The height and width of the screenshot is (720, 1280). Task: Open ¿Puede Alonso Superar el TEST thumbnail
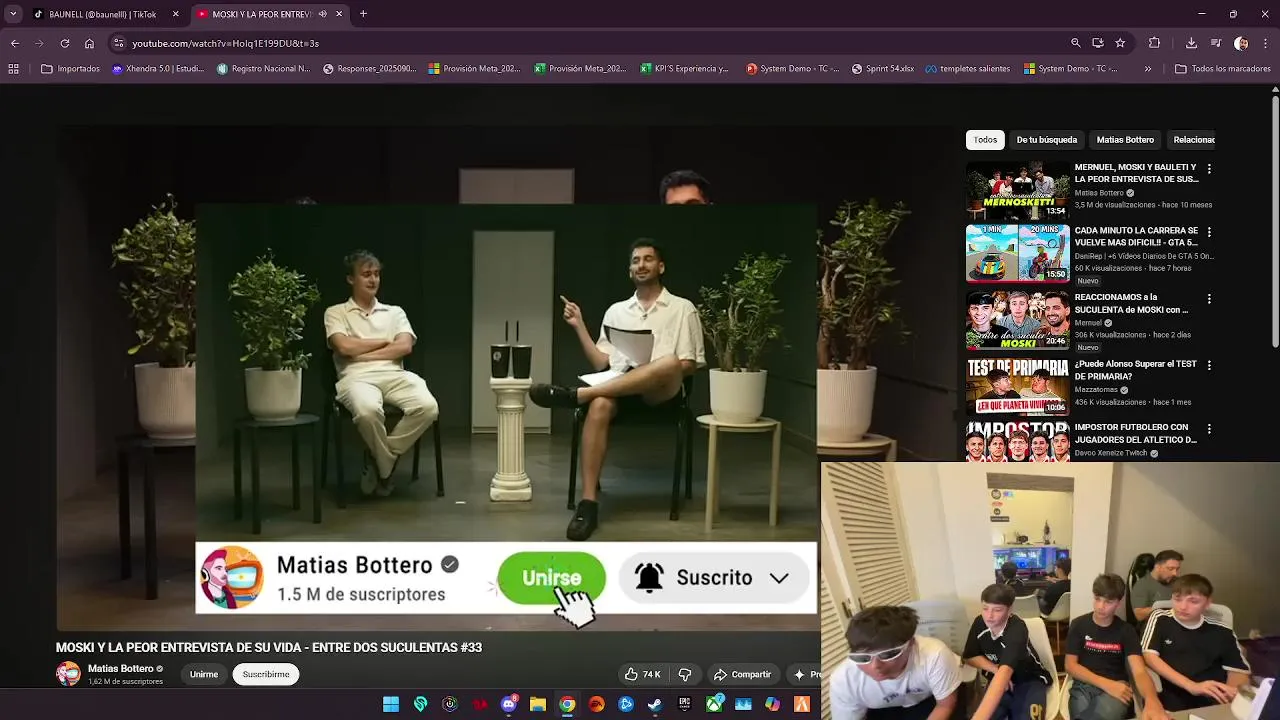(x=1017, y=386)
